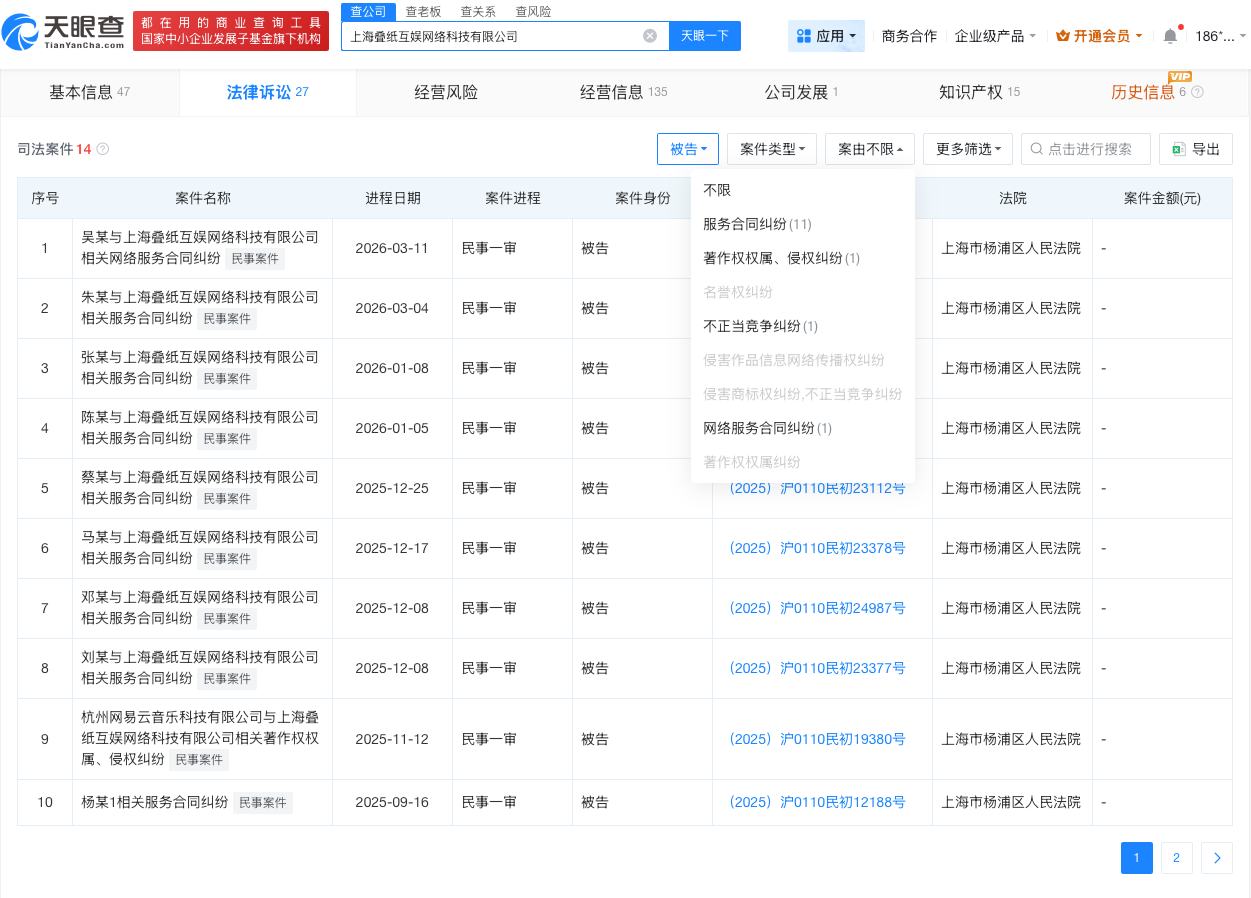Image resolution: width=1251 pixels, height=898 pixels.
Task: Go to page 2 of results
Action: [x=1177, y=858]
